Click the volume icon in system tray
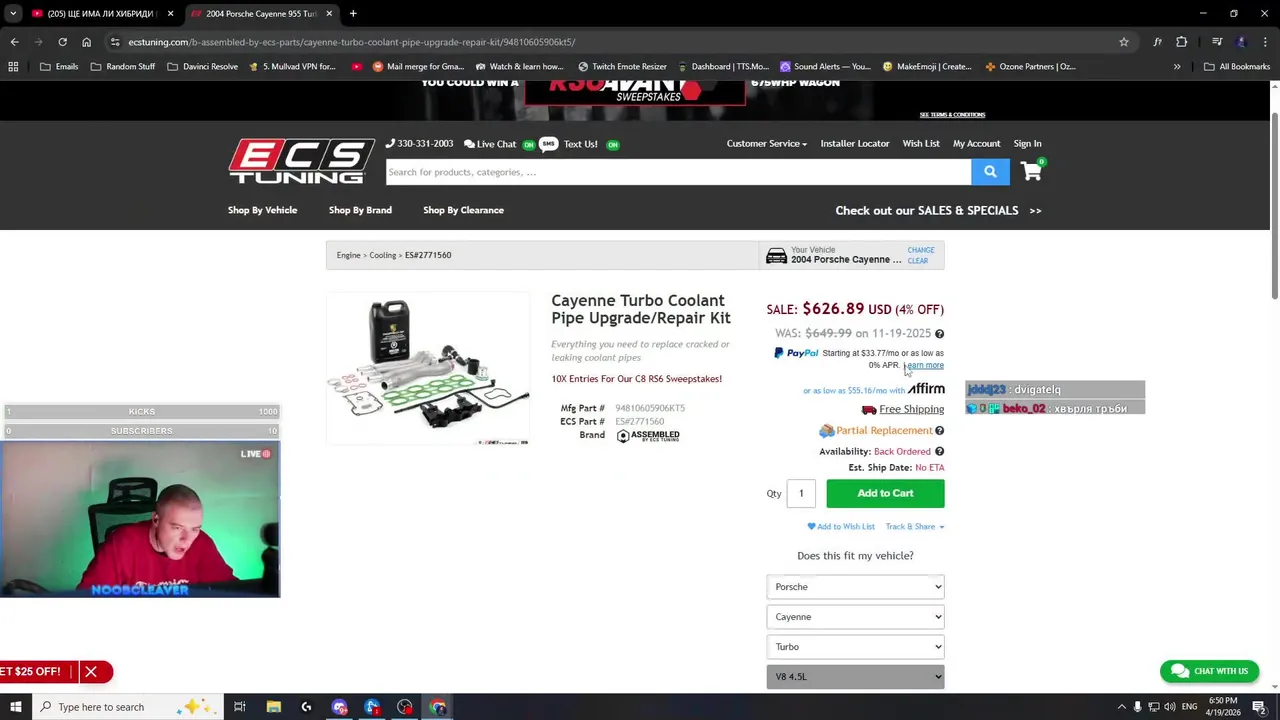This screenshot has height=720, width=1280. 1169,707
